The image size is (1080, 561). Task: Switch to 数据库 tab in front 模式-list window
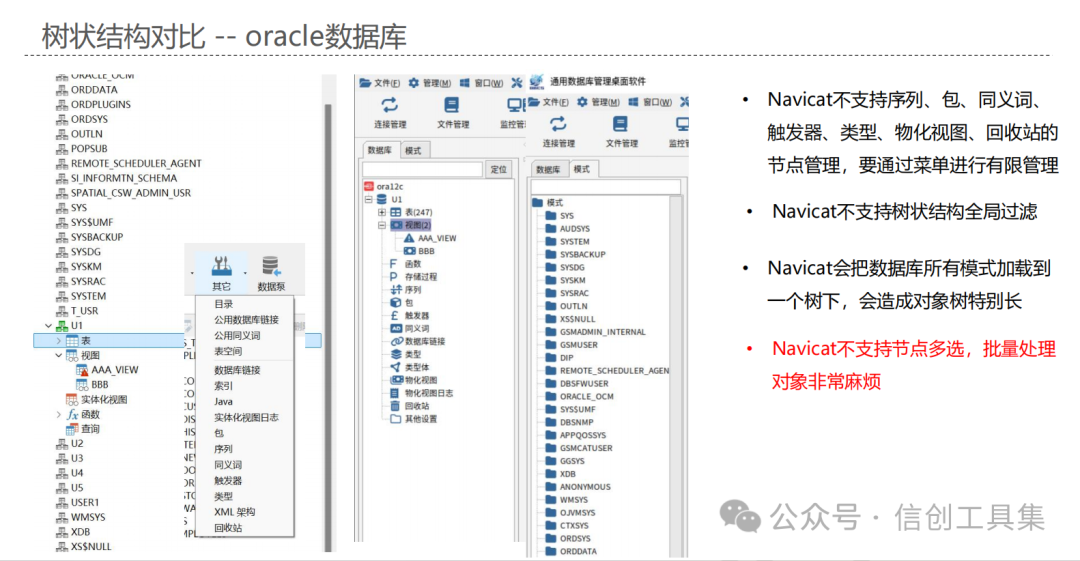[548, 170]
